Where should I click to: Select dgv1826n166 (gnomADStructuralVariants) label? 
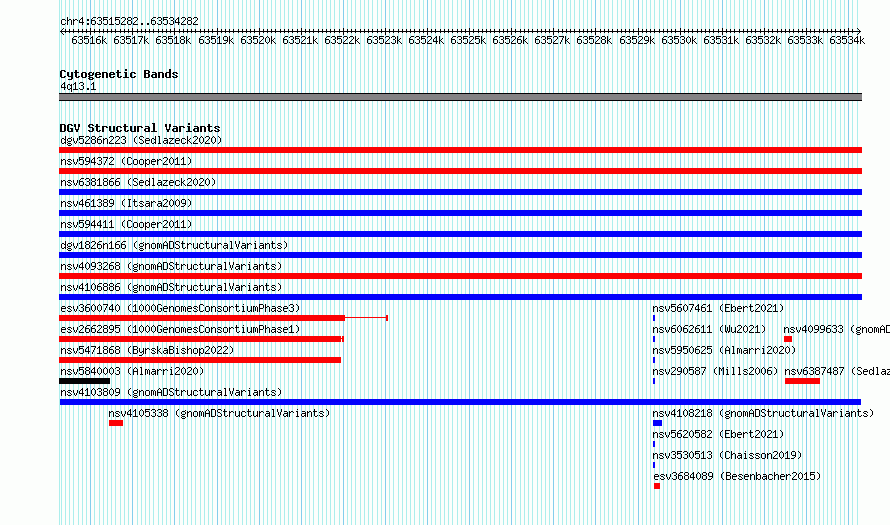coord(174,245)
